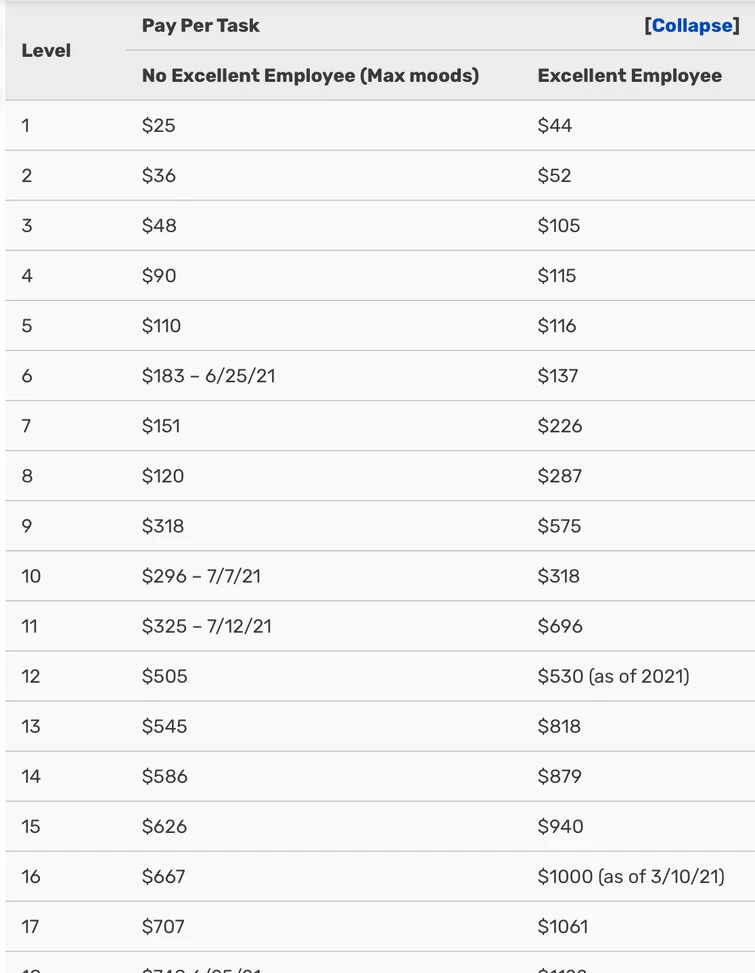
Task: Click the $696 pay cell
Action: (x=560, y=626)
